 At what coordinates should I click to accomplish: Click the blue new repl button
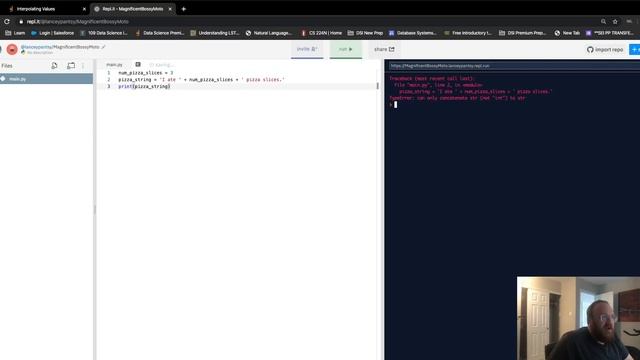click(635, 49)
